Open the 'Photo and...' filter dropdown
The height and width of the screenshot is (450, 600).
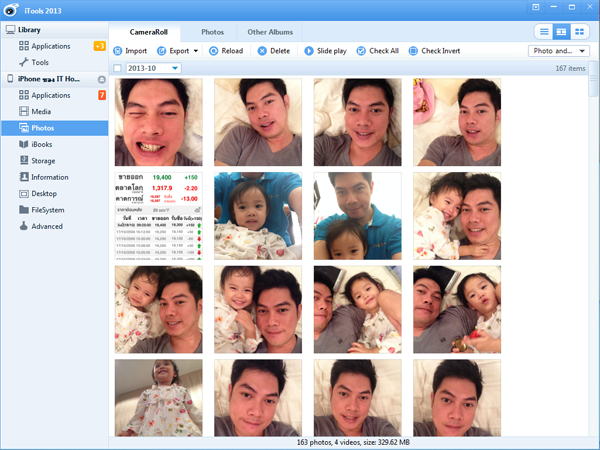point(558,50)
